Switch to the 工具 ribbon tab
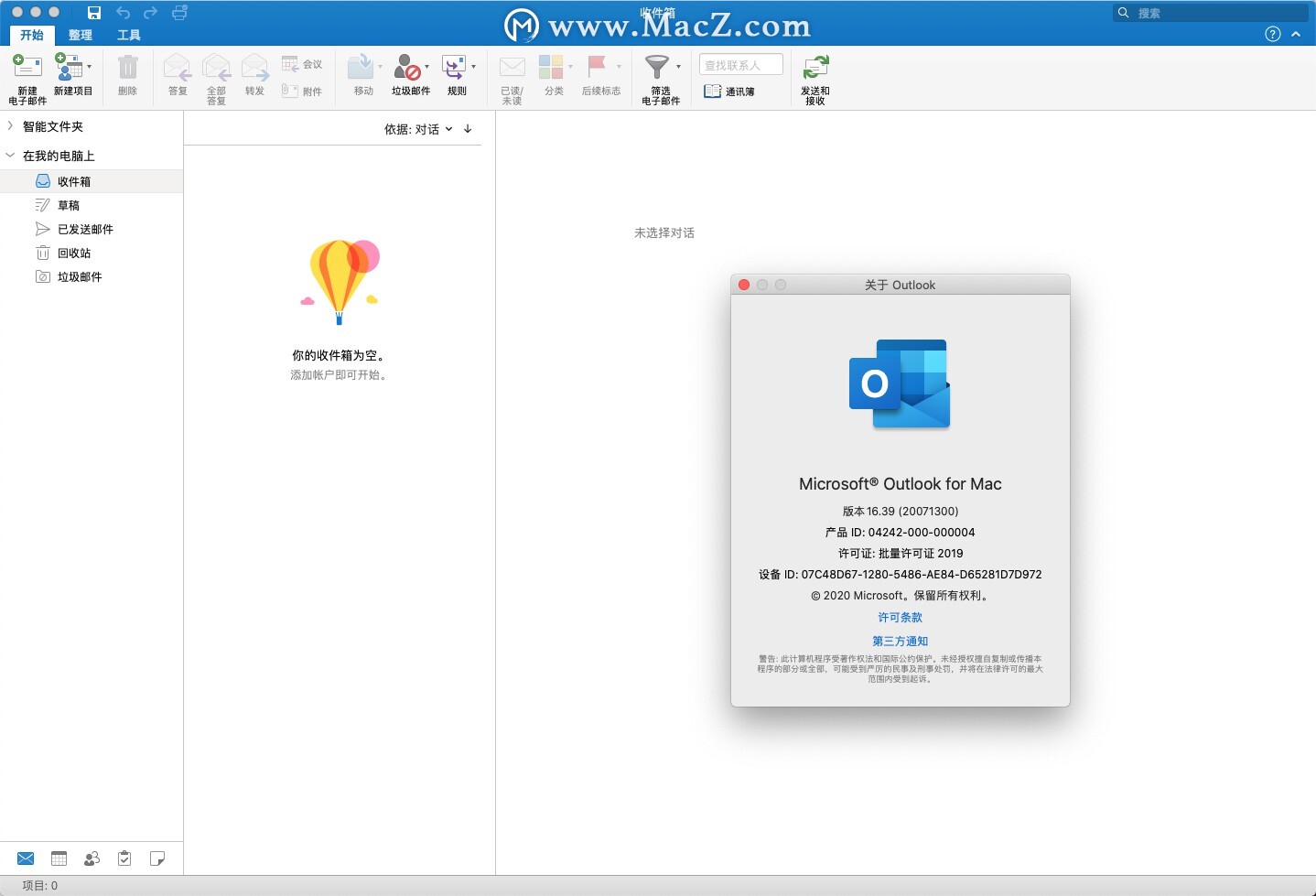The width and height of the screenshot is (1316, 896). click(x=129, y=35)
